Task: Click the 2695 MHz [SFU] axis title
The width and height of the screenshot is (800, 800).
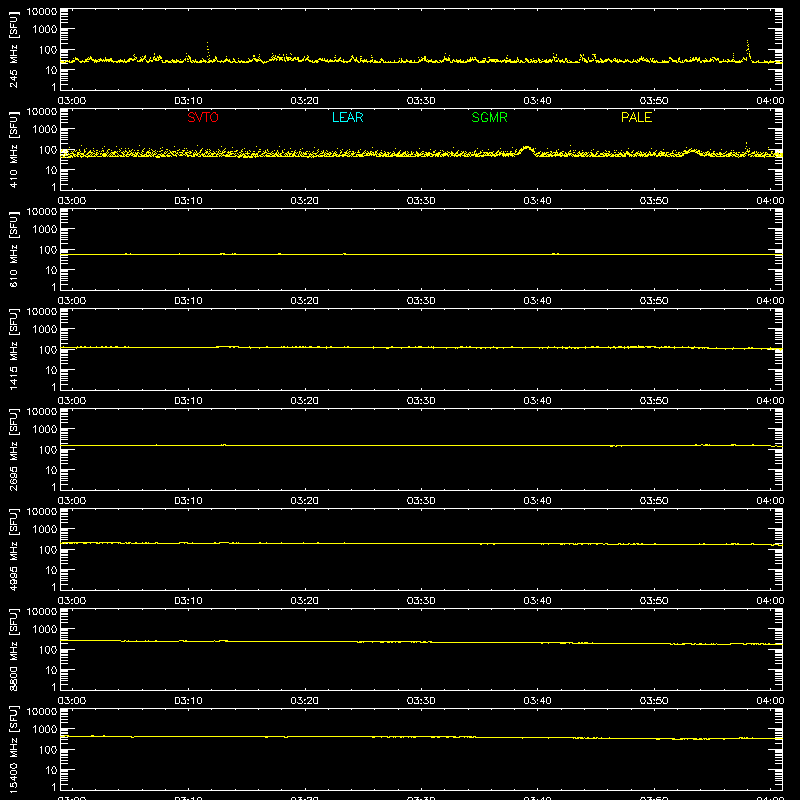Action: pyautogui.click(x=13, y=449)
